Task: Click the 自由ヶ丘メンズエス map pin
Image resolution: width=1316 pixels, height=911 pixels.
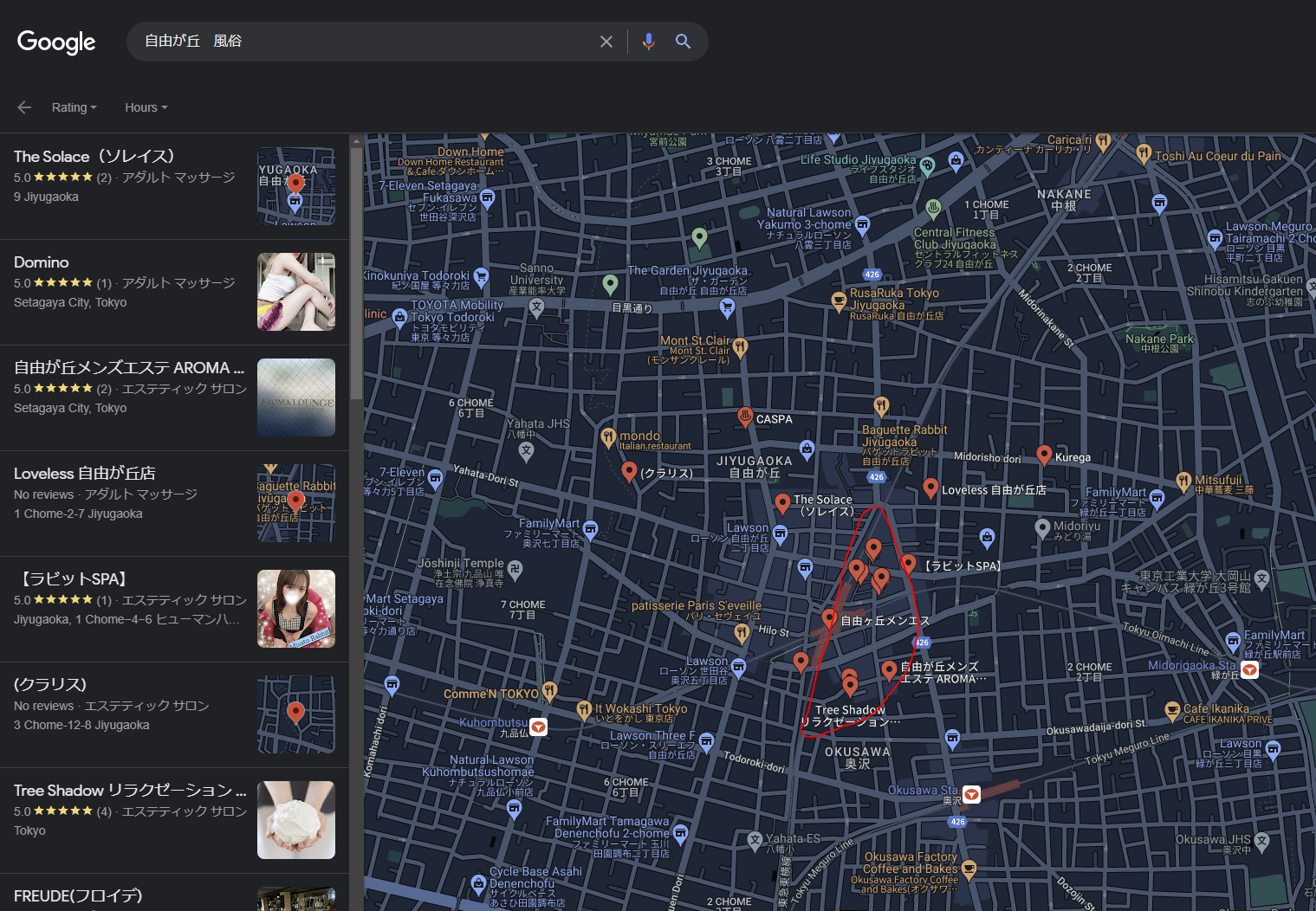Action: coord(829,618)
